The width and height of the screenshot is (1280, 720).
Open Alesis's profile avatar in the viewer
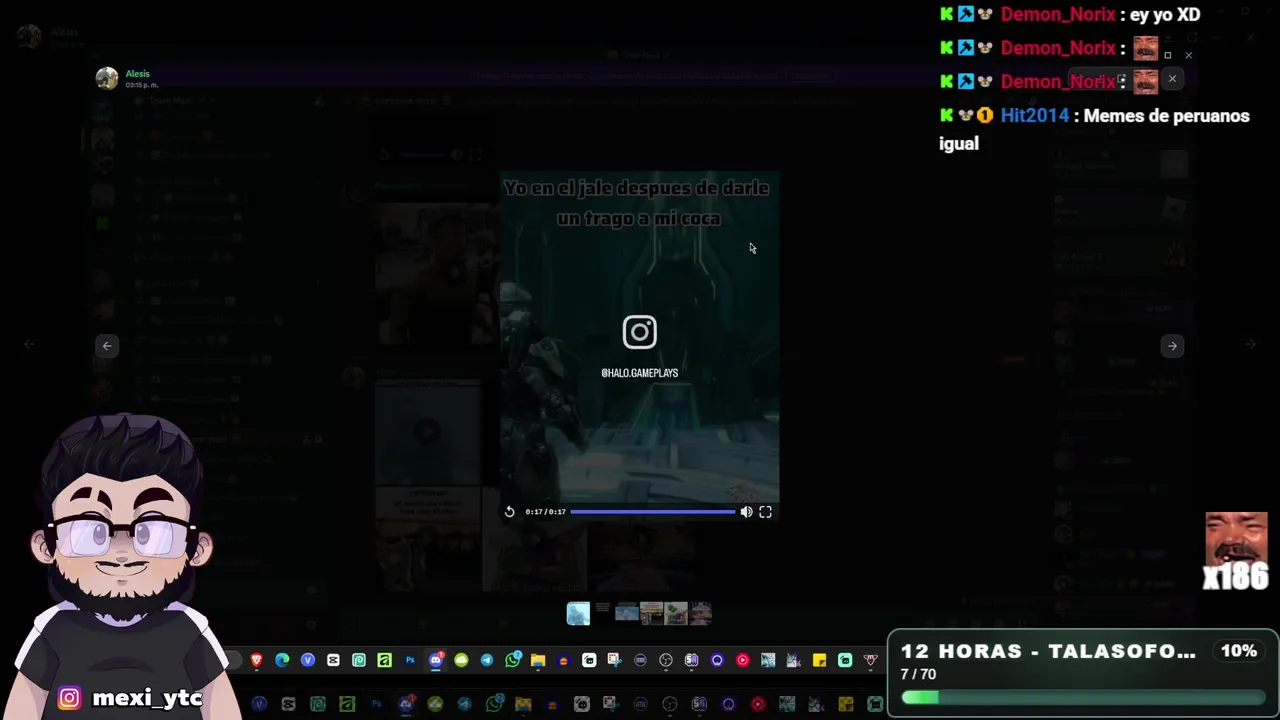(x=107, y=78)
